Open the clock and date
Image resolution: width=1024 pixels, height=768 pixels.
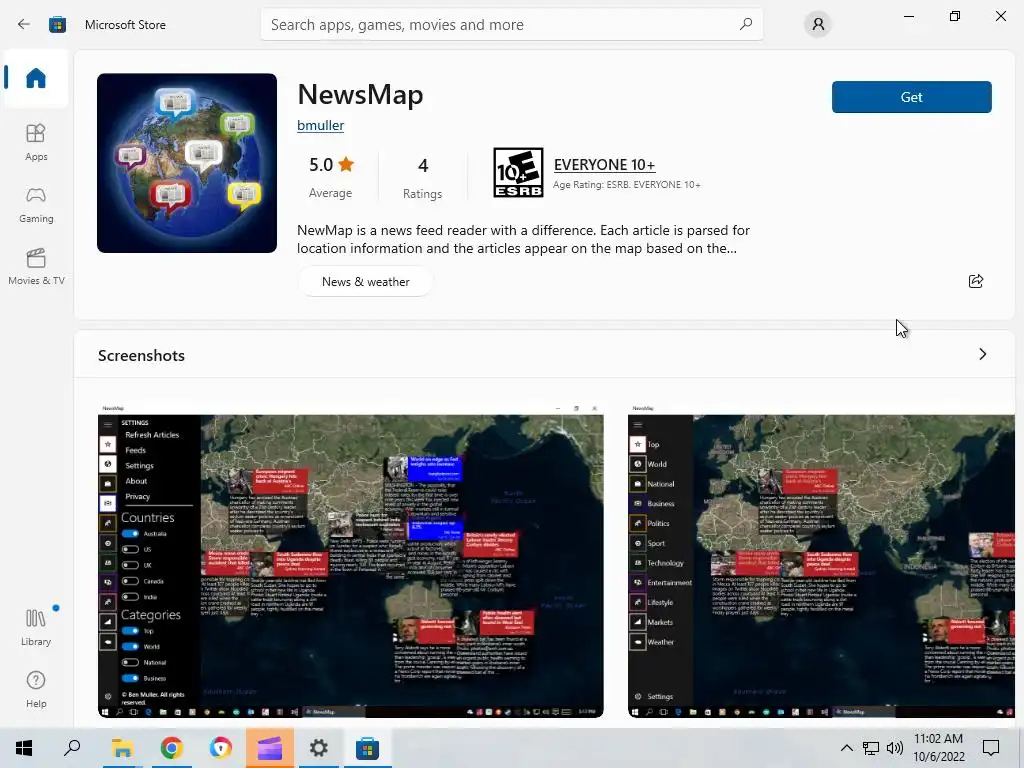938,748
